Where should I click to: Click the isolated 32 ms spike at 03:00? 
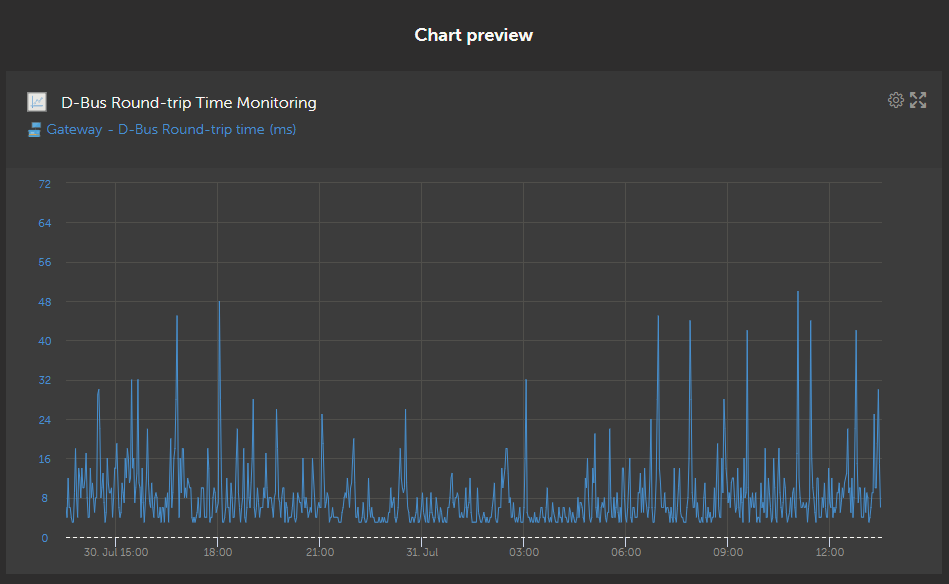(x=526, y=381)
